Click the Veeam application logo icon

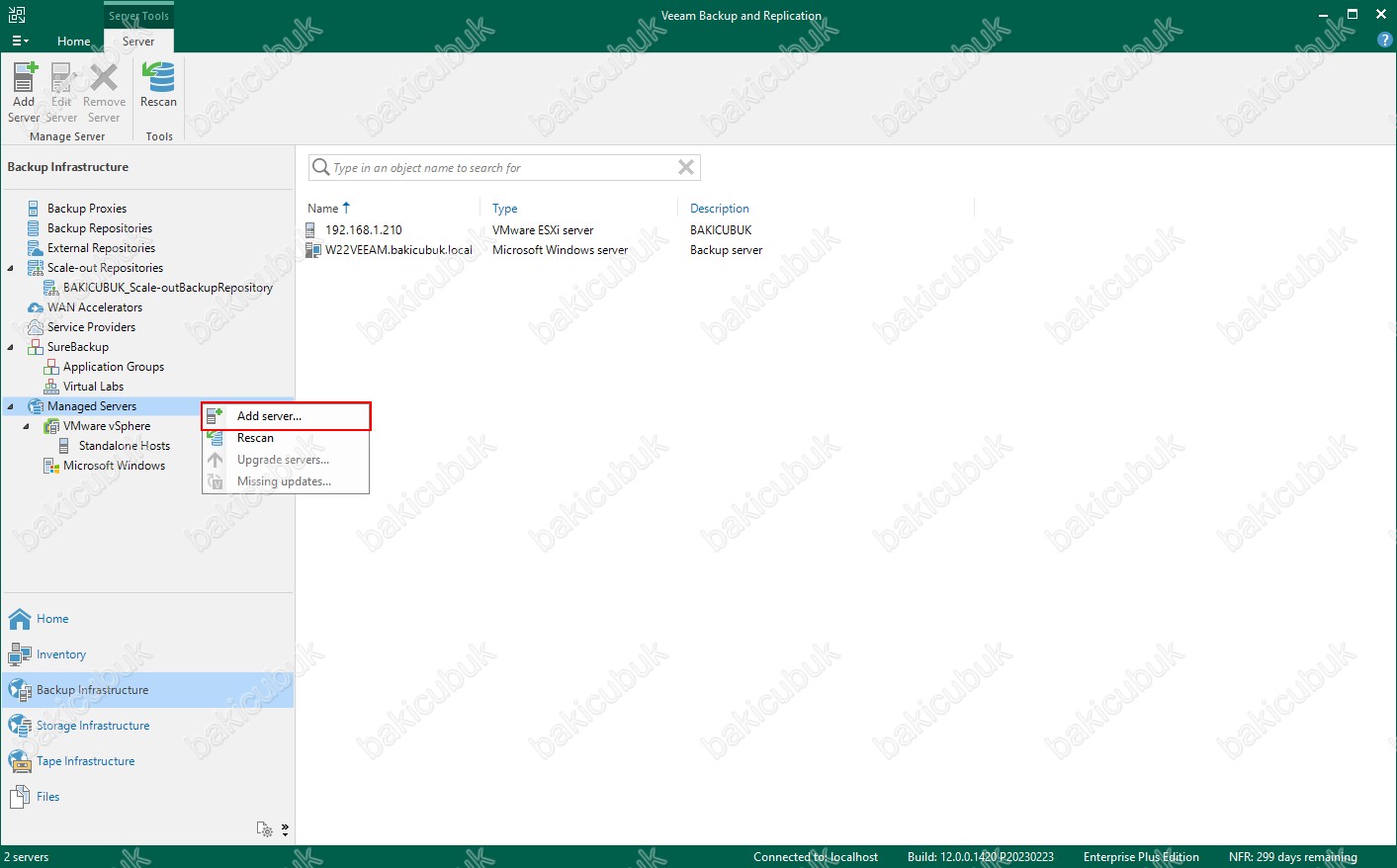coord(17,15)
